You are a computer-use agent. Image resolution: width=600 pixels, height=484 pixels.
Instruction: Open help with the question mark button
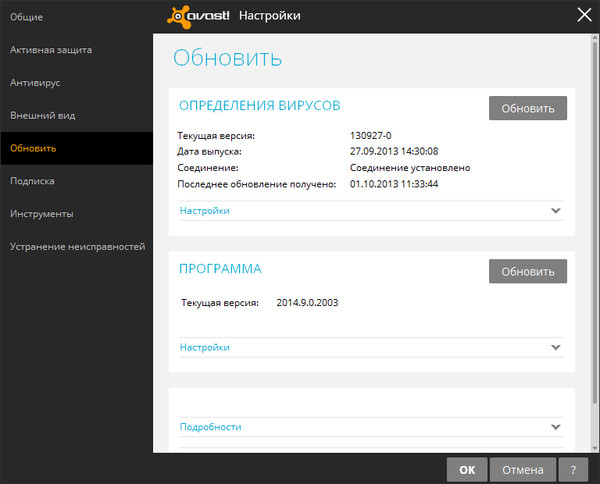click(x=573, y=468)
